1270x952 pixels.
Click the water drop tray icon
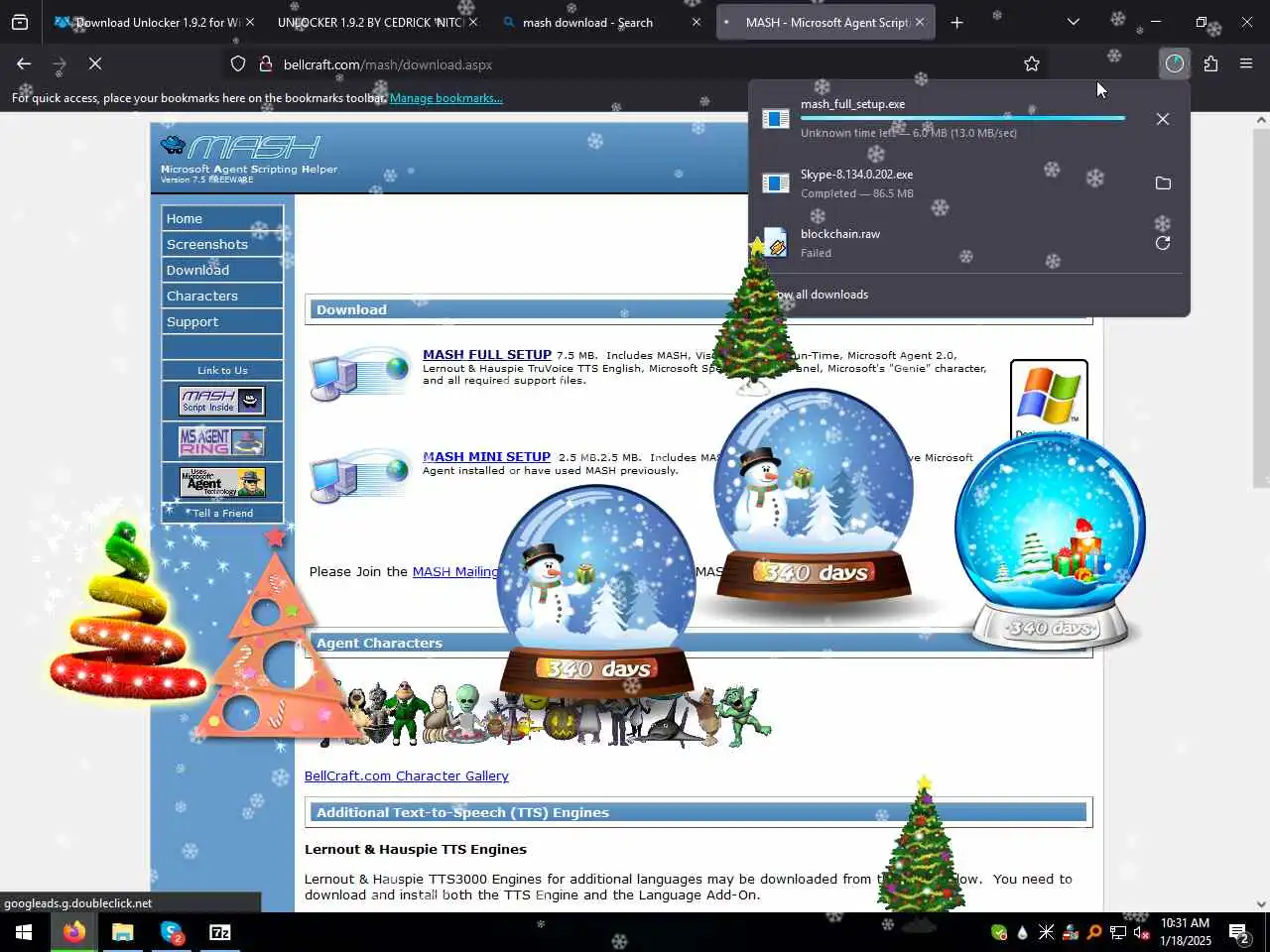(x=1023, y=932)
